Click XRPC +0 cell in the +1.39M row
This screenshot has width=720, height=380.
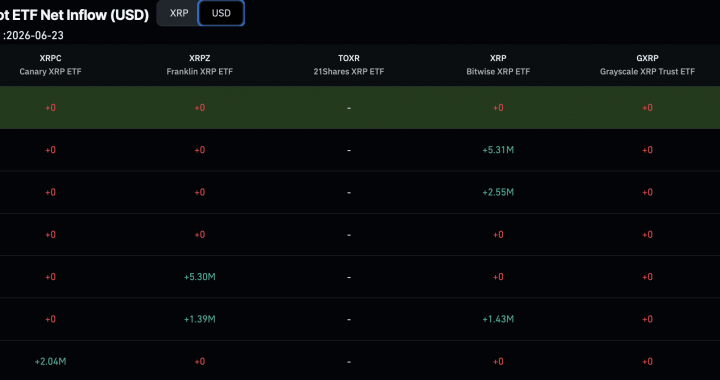tap(51, 319)
